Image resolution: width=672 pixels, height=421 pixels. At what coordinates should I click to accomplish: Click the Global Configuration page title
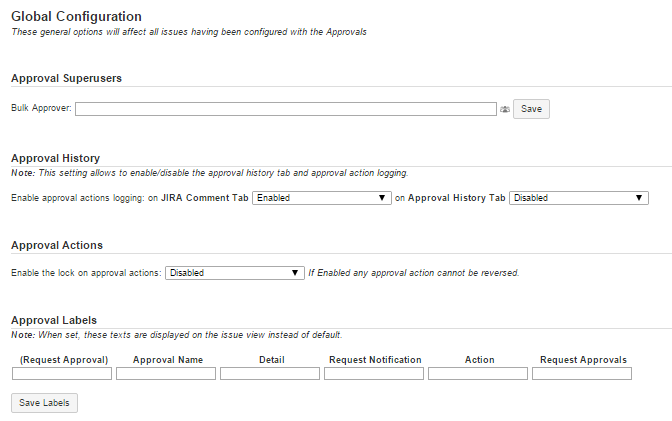[x=76, y=16]
